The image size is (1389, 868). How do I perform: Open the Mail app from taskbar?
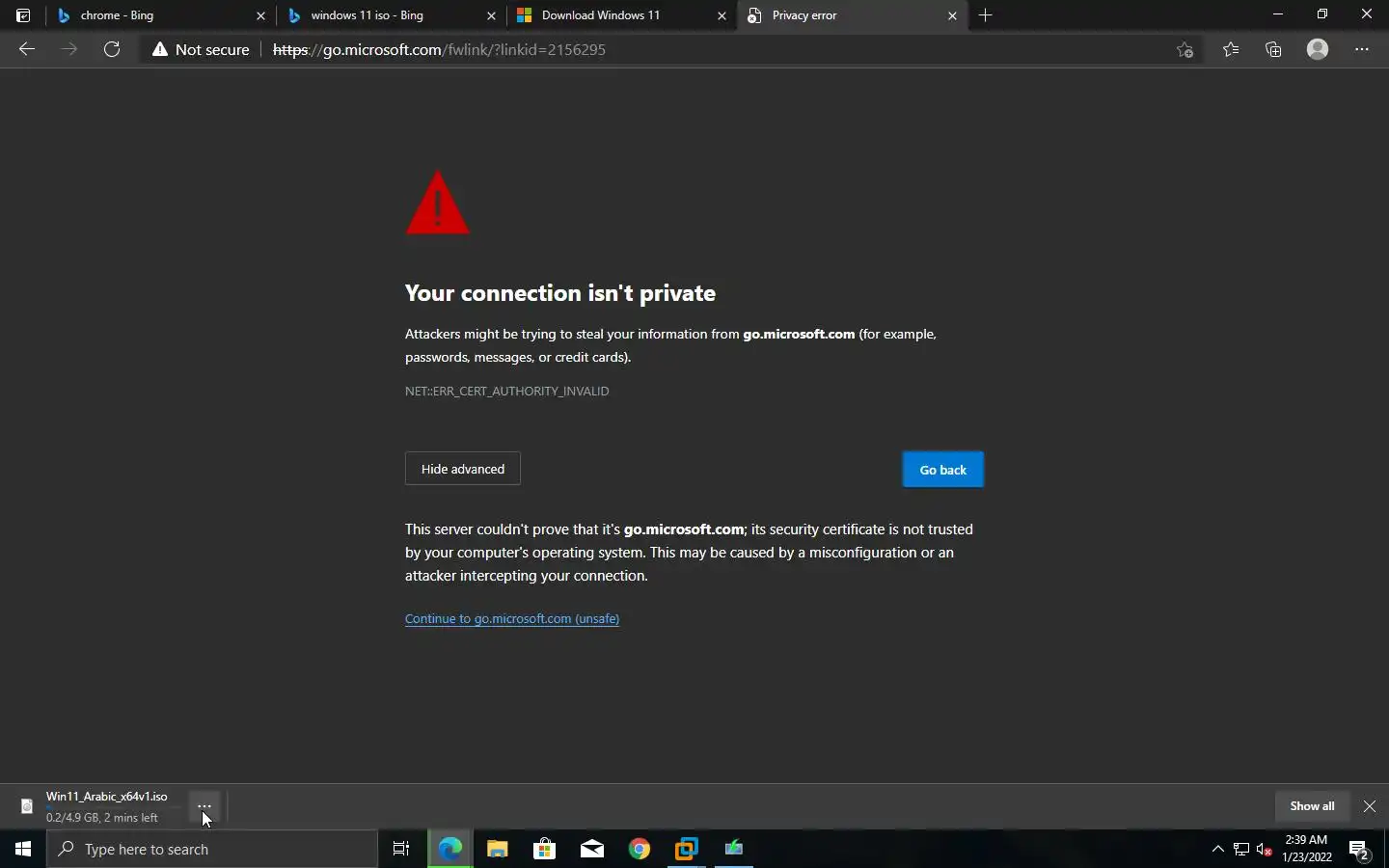[592, 850]
